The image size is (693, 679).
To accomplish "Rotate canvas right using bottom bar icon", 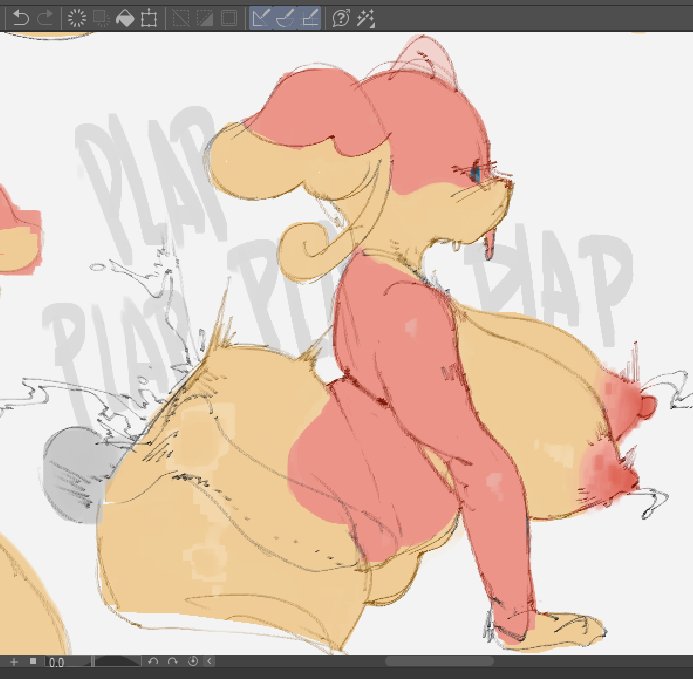I will click(172, 661).
